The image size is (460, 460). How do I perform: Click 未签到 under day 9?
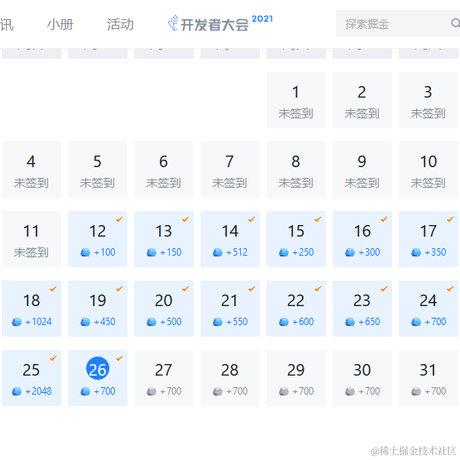pyautogui.click(x=362, y=183)
